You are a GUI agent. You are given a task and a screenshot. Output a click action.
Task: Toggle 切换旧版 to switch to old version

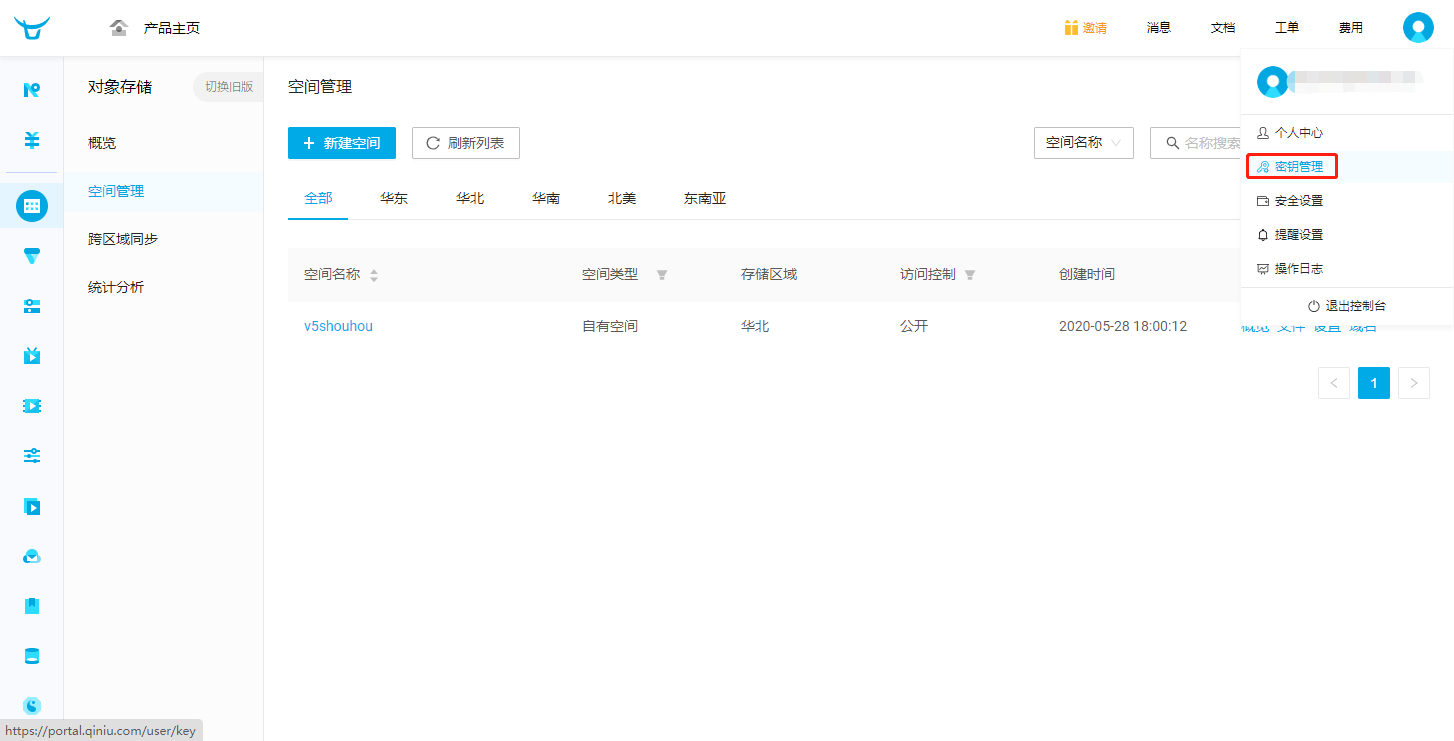point(229,87)
